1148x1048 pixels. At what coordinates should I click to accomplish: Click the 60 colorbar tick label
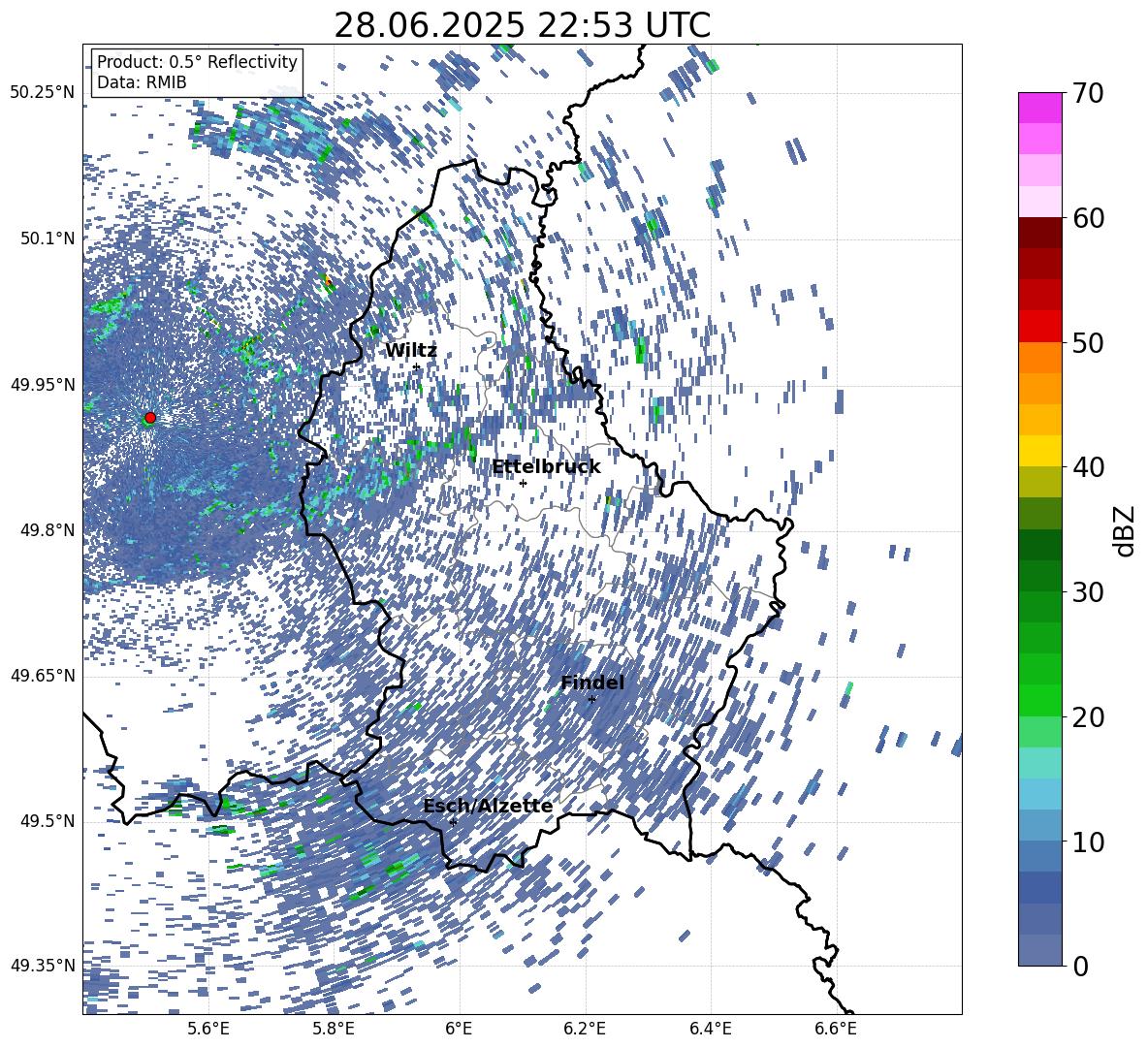[1089, 218]
